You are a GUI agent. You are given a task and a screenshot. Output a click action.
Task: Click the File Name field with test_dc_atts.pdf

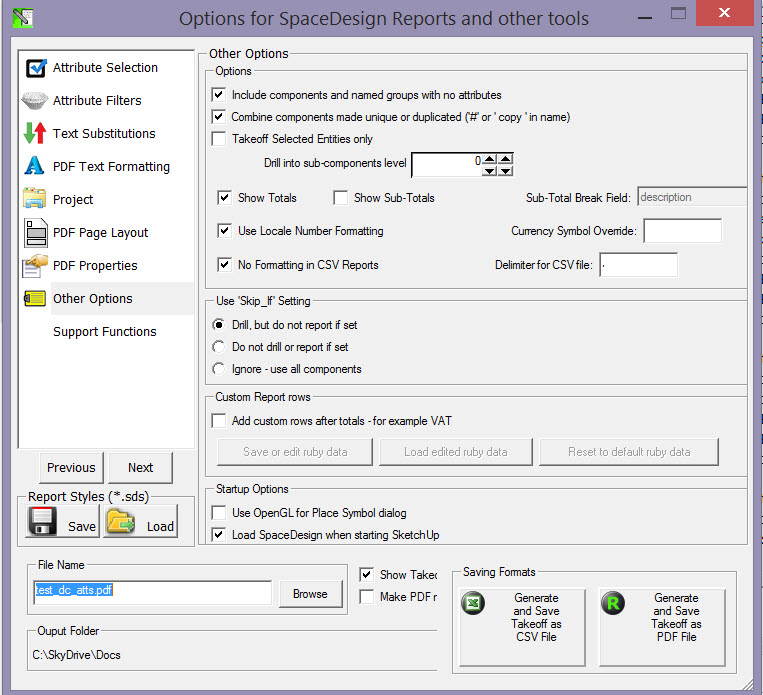pyautogui.click(x=153, y=592)
